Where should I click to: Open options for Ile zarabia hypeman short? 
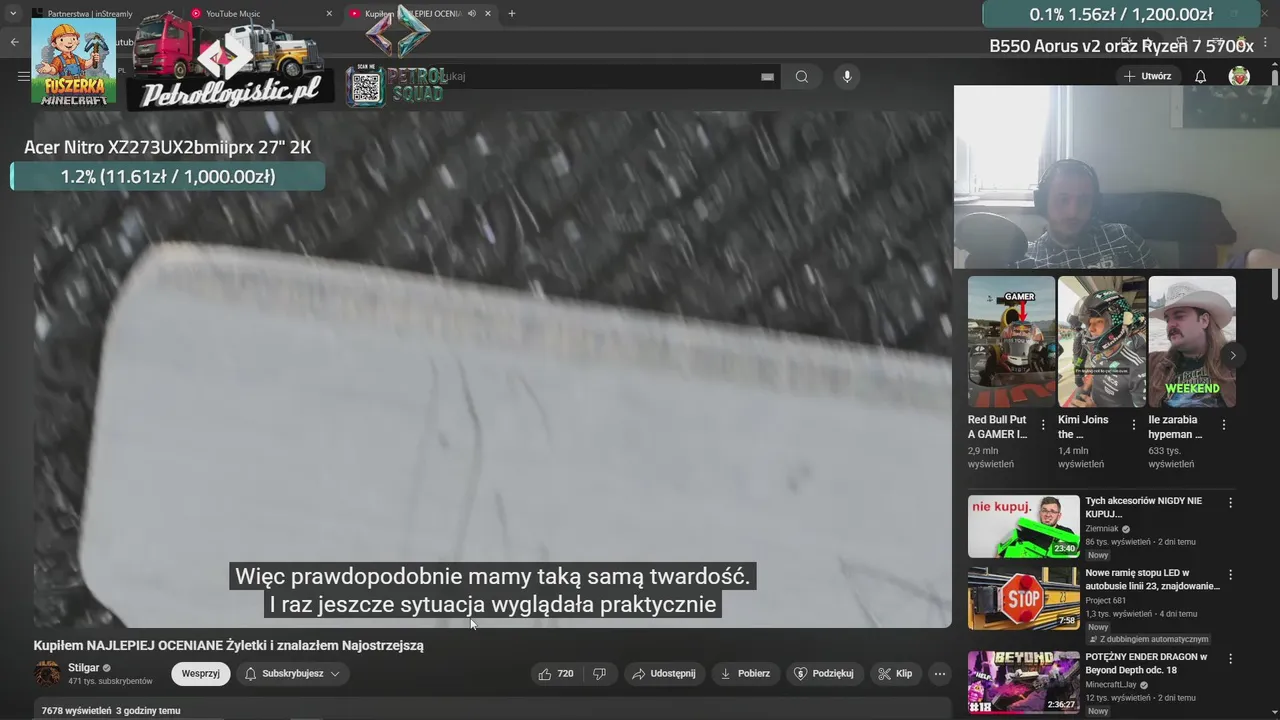point(1224,425)
